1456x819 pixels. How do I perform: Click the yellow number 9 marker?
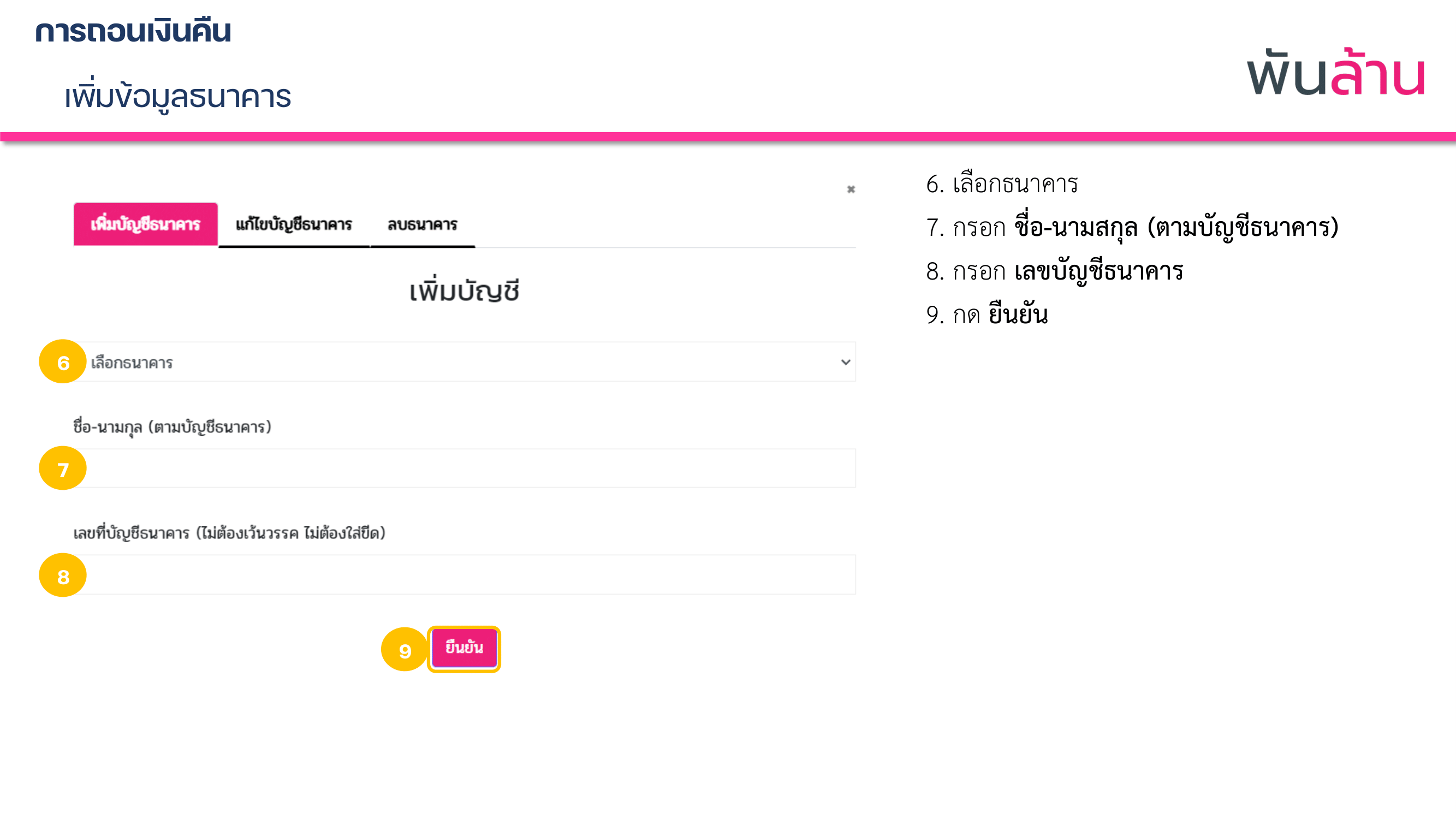(405, 649)
